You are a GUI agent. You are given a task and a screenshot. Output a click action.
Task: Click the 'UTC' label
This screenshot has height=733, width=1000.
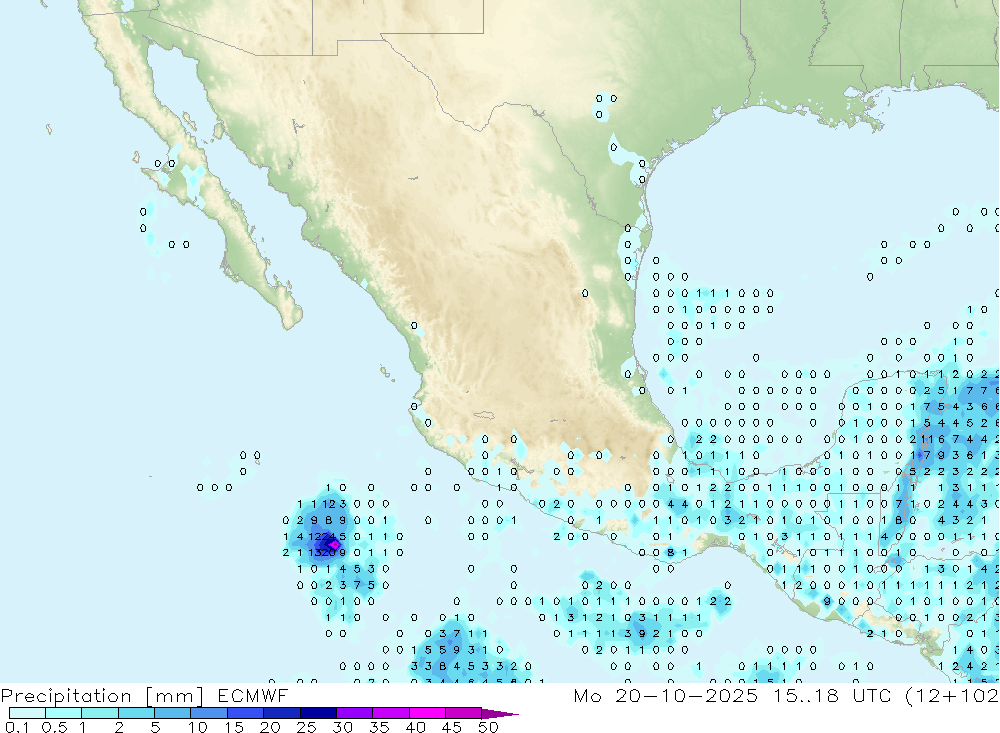pyautogui.click(x=872, y=695)
